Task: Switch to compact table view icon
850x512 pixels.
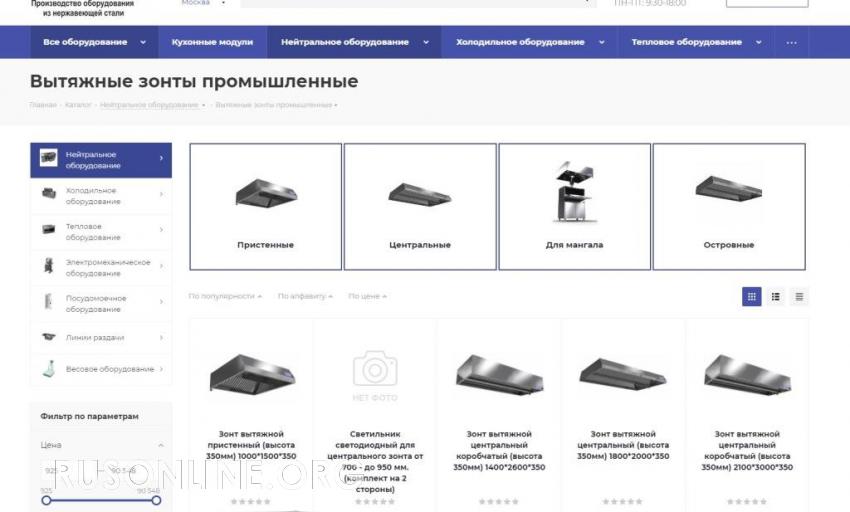Action: pos(799,297)
